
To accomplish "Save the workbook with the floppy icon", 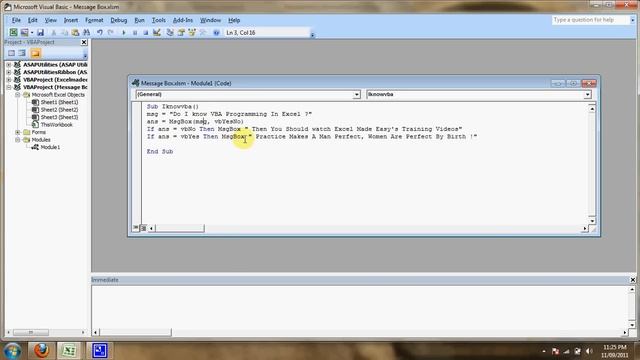I will [x=40, y=32].
